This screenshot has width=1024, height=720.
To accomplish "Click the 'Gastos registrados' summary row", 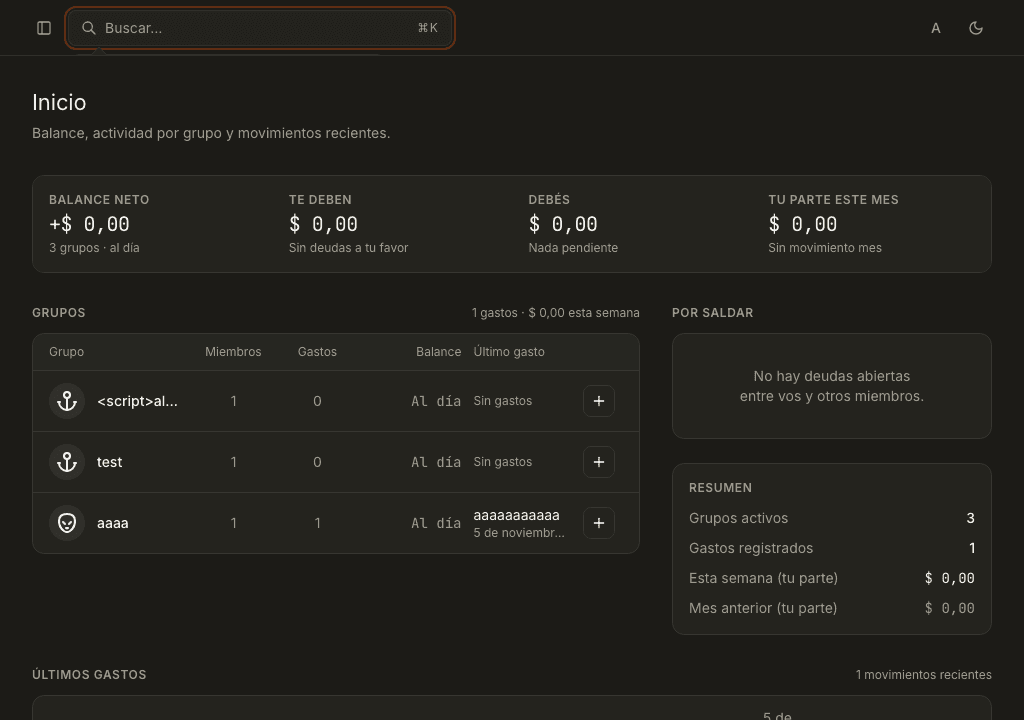I will (831, 548).
